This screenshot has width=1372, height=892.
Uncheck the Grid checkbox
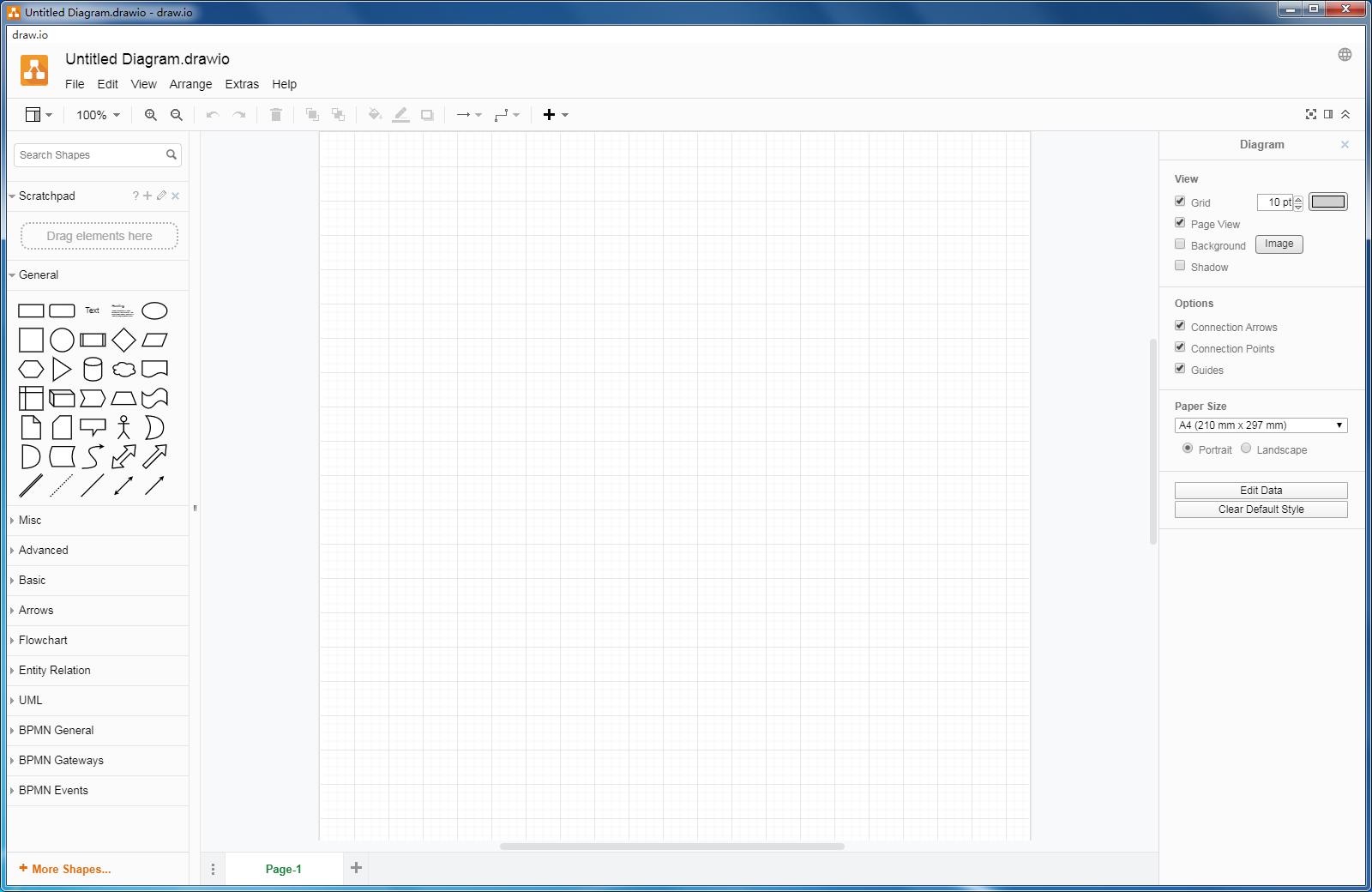coord(1180,201)
